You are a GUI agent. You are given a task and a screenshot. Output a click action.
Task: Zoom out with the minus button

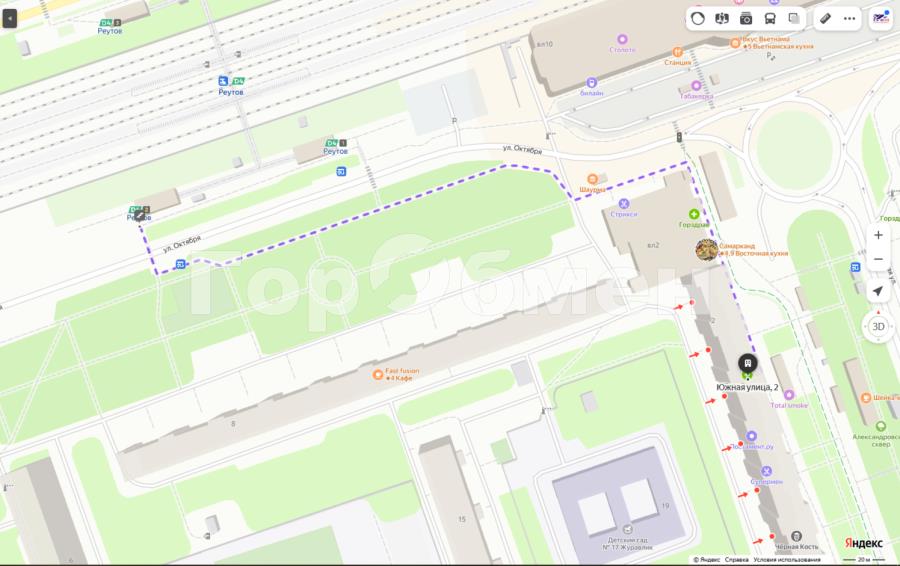tap(878, 259)
